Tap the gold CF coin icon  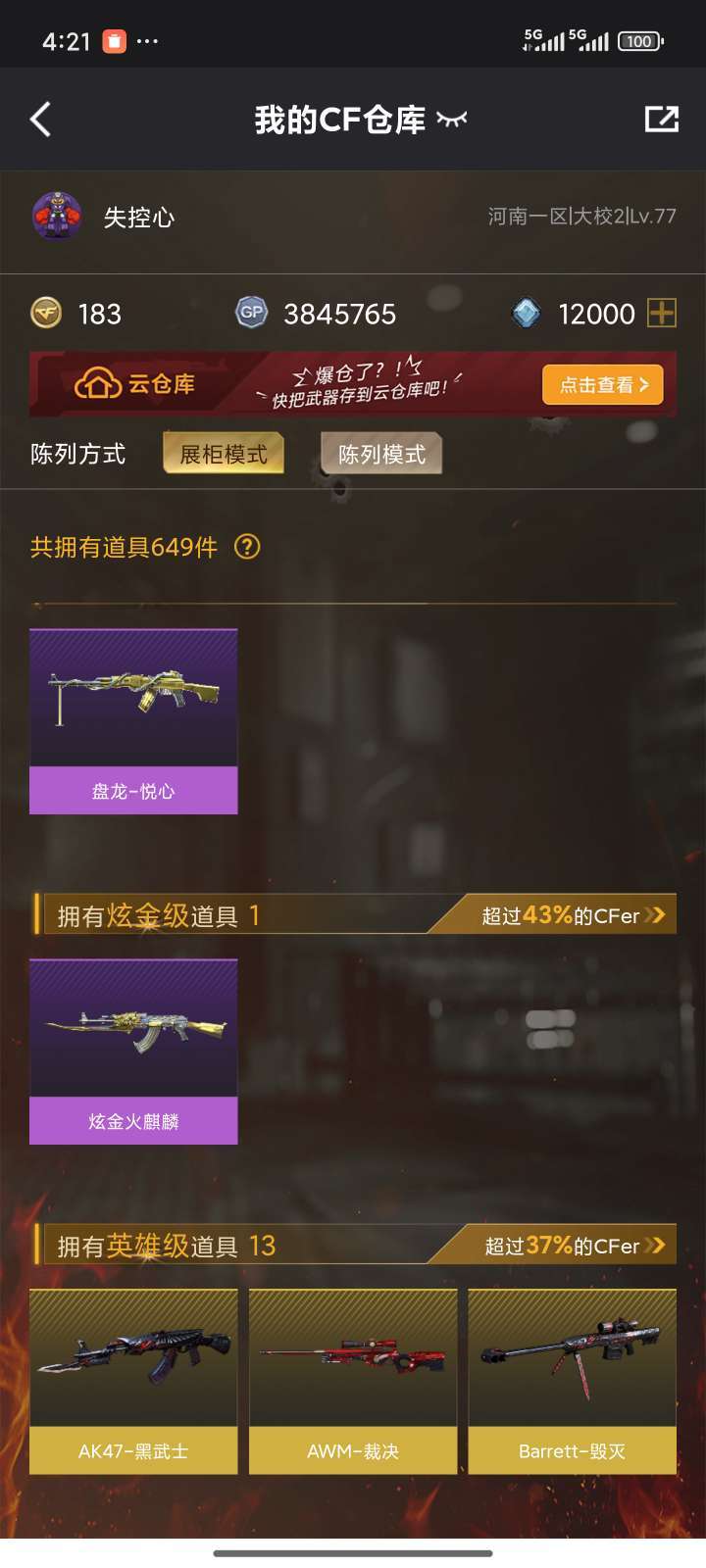45,313
